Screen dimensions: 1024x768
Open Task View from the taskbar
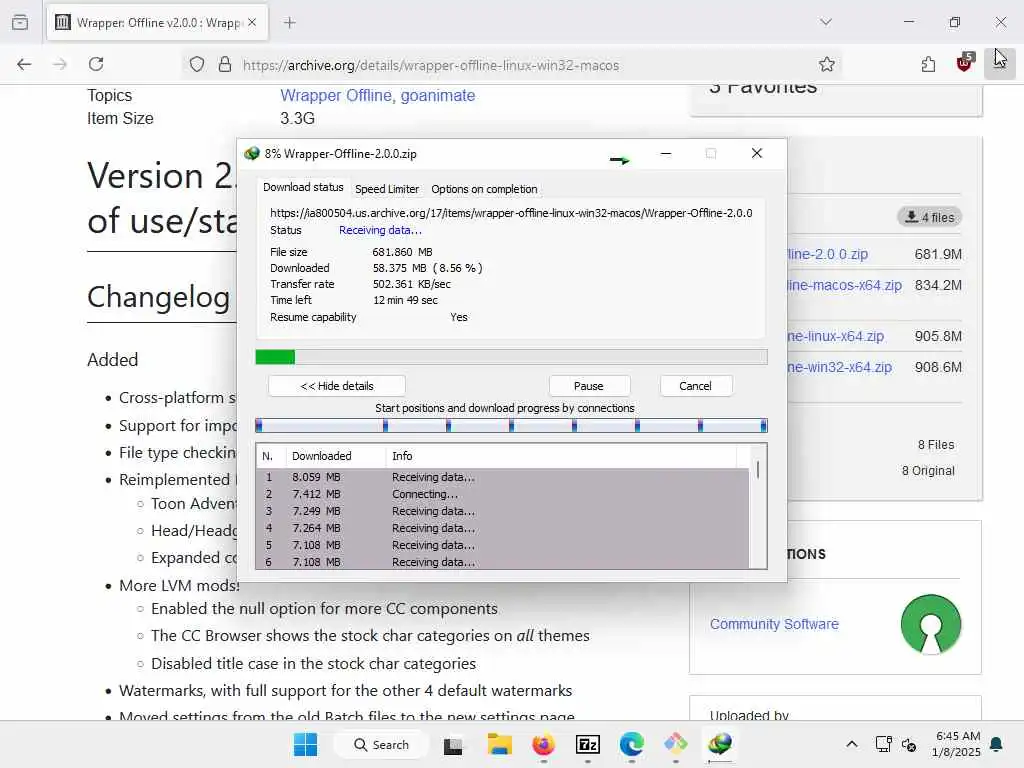point(453,745)
